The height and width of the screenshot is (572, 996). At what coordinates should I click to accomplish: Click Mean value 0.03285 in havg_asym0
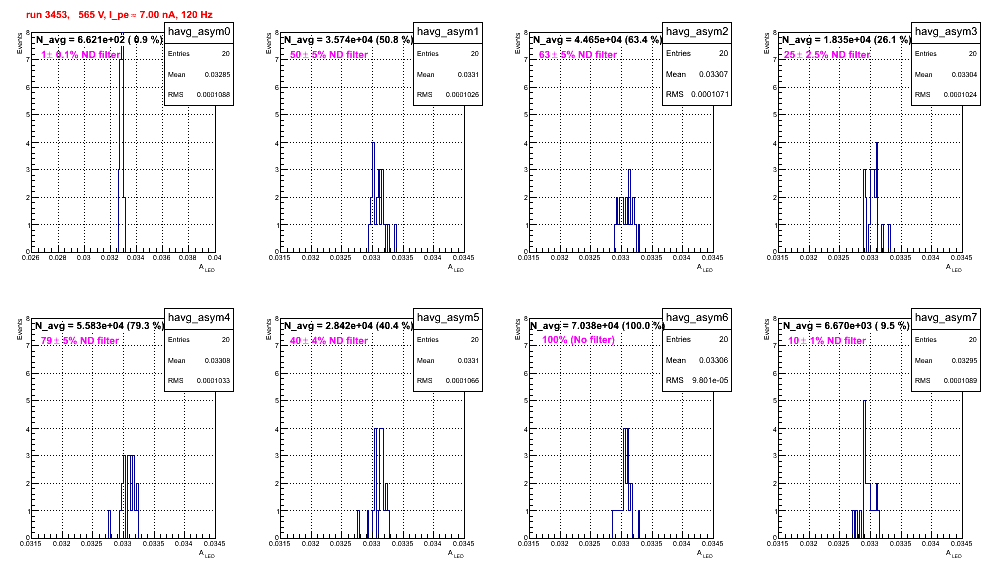tap(217, 75)
